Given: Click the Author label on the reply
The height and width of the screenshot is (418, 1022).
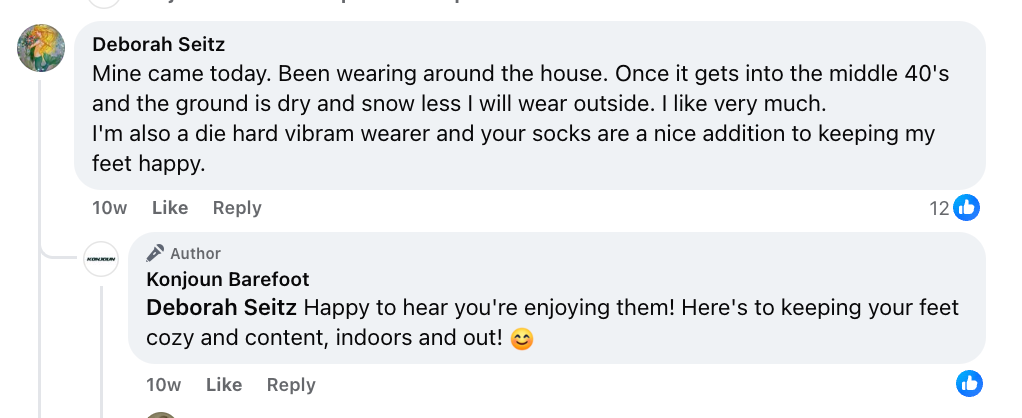Looking at the screenshot, I should click(x=195, y=254).
